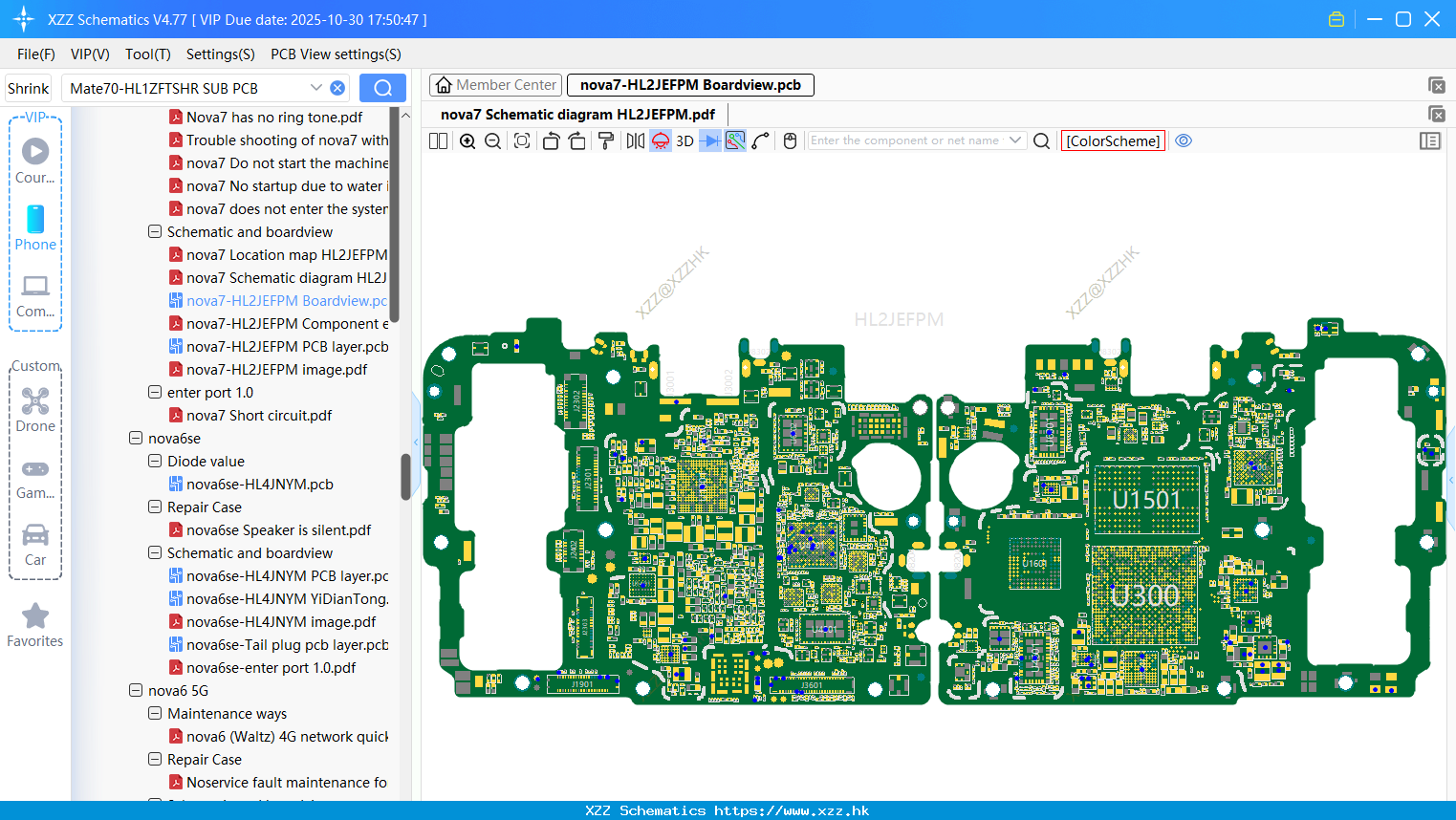The width and height of the screenshot is (1456, 820).
Task: Click the U300 chip on board
Action: 1145,596
